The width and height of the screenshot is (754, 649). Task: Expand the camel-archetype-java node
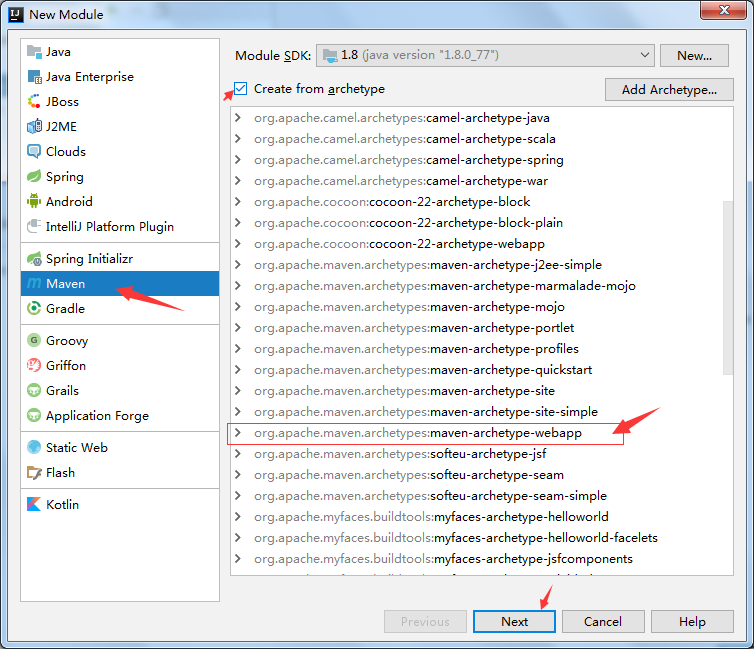(238, 117)
